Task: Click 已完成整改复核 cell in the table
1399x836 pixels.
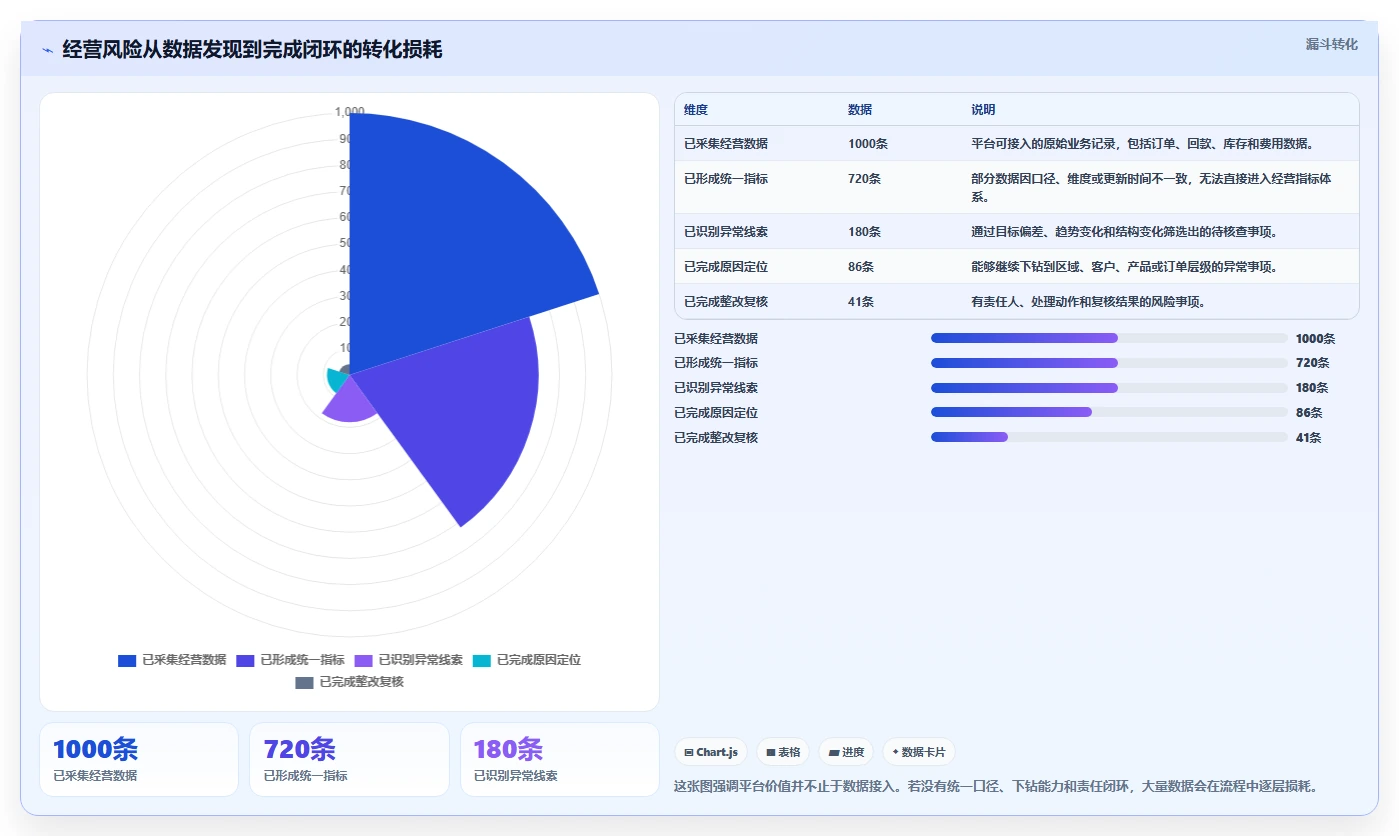Action: (x=726, y=302)
